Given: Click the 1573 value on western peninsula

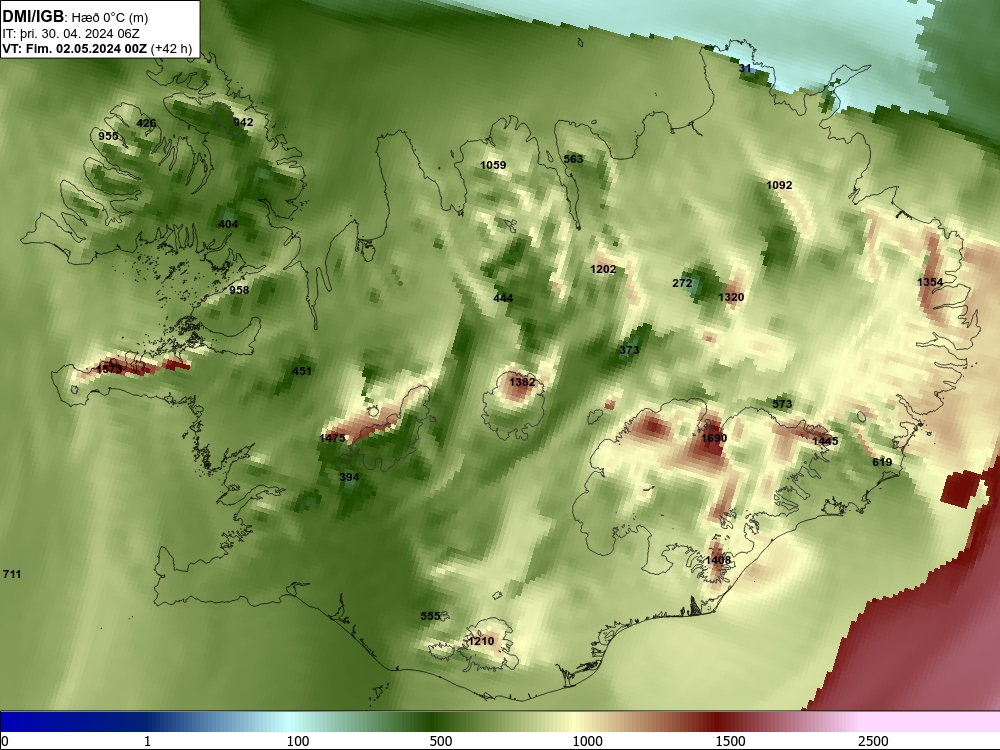Looking at the screenshot, I should tap(109, 369).
